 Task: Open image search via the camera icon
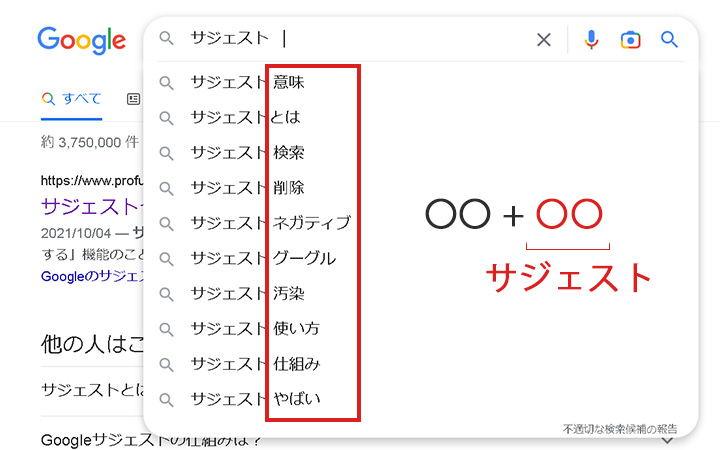(x=630, y=40)
